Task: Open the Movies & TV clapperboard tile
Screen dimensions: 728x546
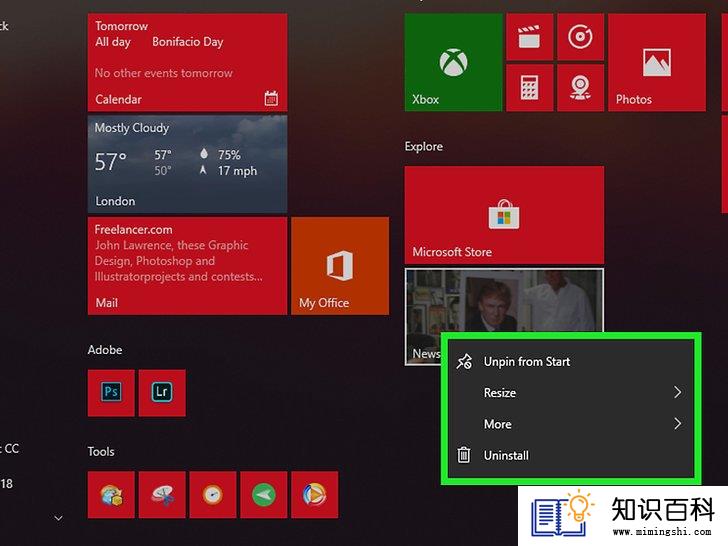Action: (x=529, y=37)
